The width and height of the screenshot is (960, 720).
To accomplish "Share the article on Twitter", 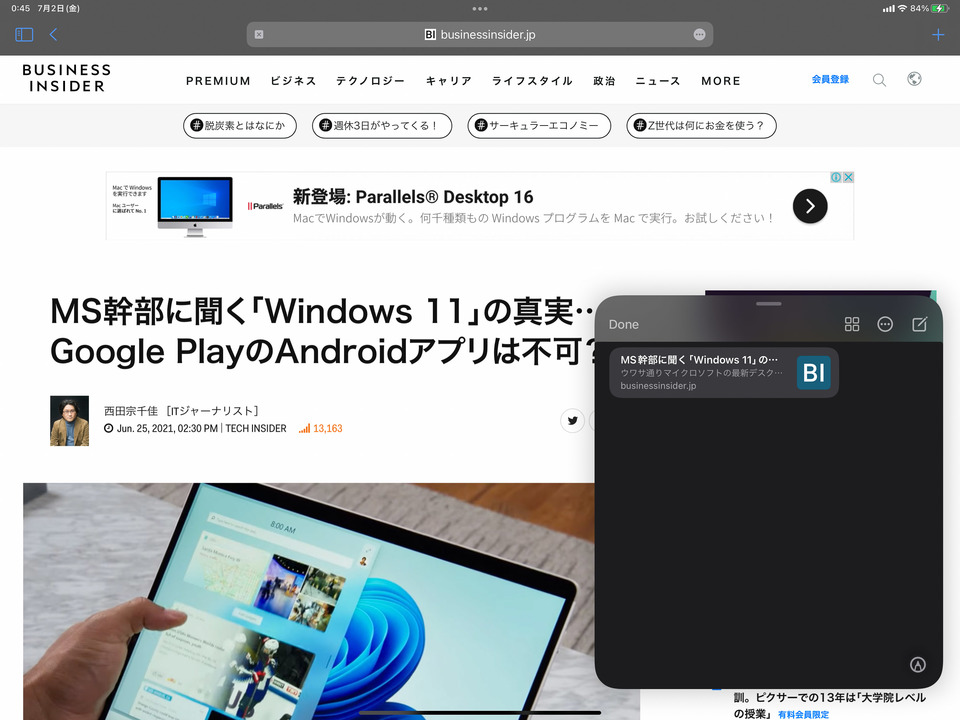I will (x=573, y=421).
